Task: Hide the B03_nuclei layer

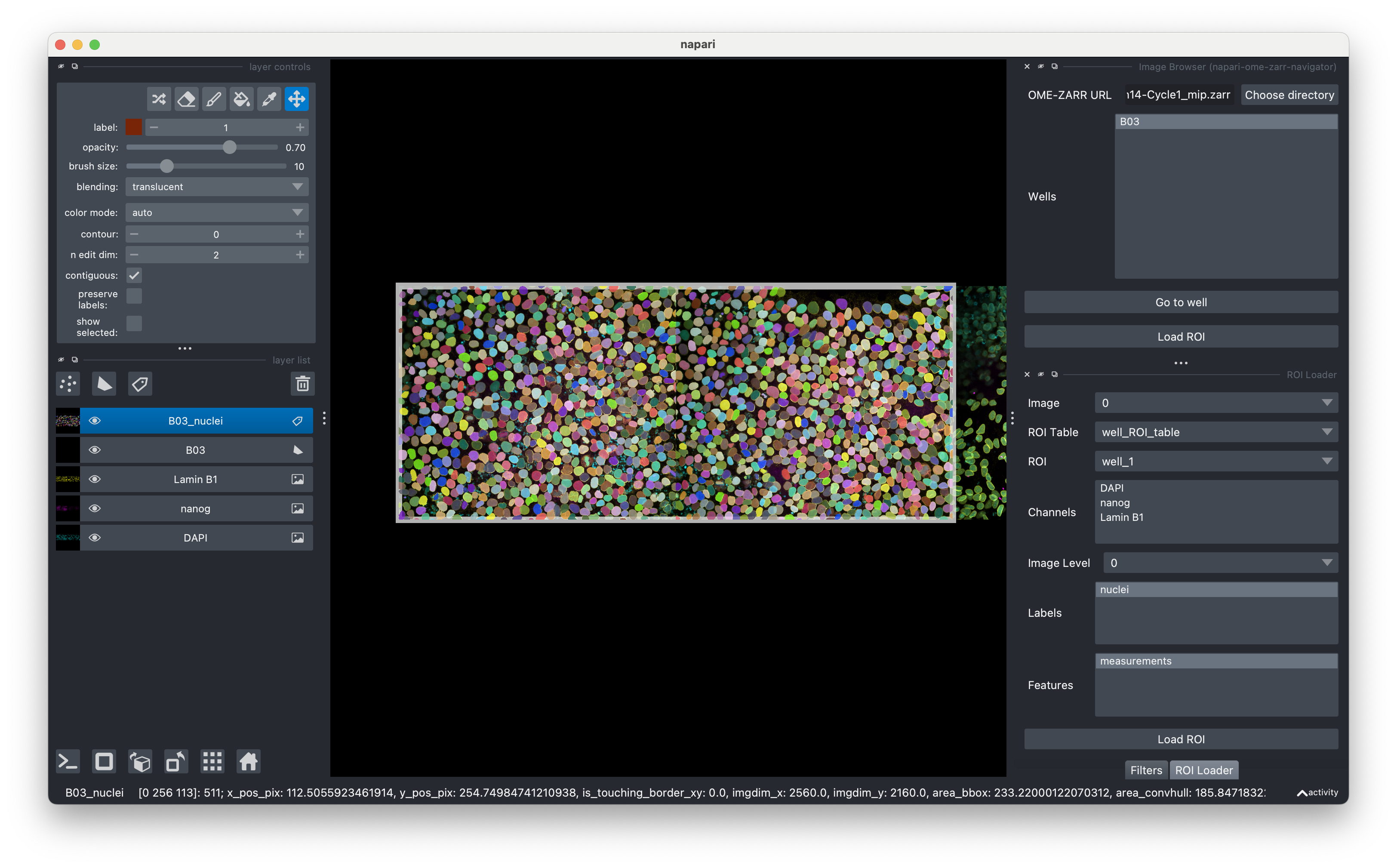Action: pyautogui.click(x=95, y=421)
